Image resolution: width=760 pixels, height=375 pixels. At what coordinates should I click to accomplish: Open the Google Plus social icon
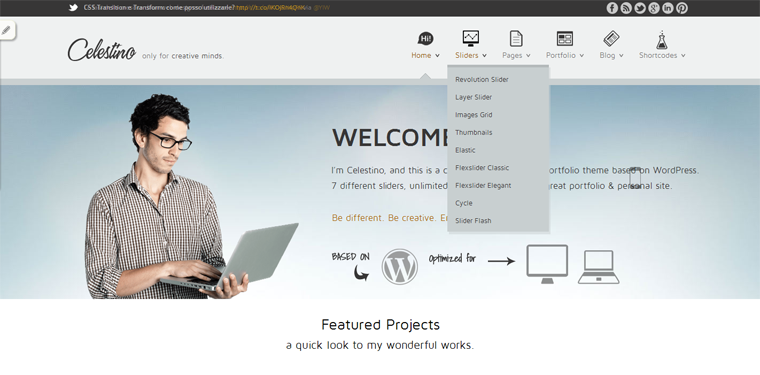(654, 8)
